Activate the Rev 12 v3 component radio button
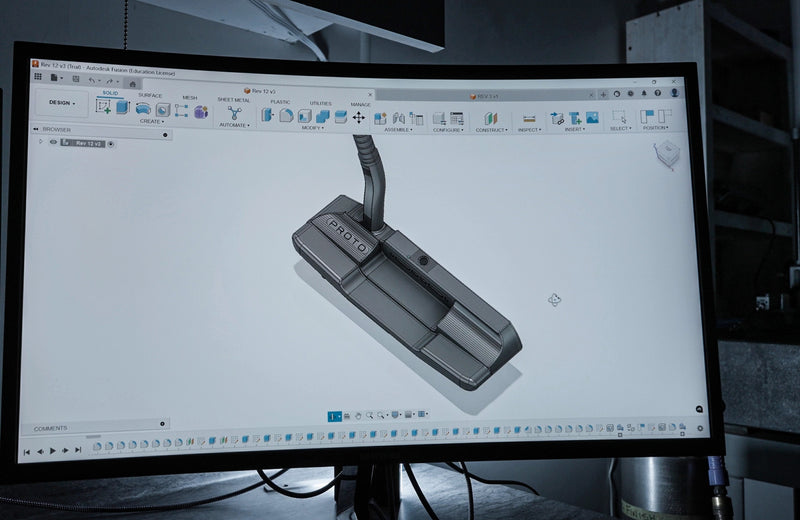This screenshot has height=520, width=800. (x=111, y=144)
